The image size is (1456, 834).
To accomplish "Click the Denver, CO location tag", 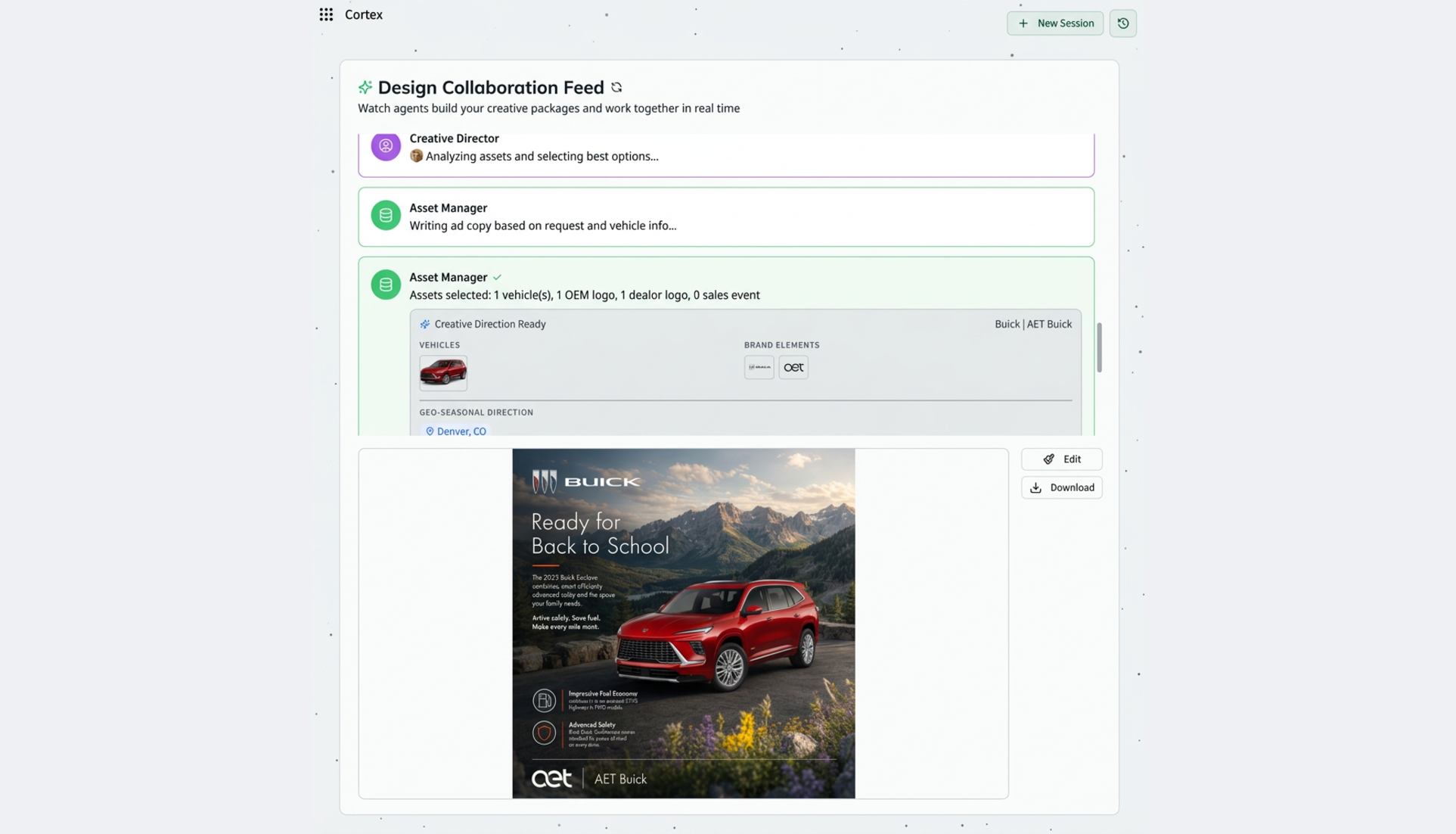I will [456, 431].
